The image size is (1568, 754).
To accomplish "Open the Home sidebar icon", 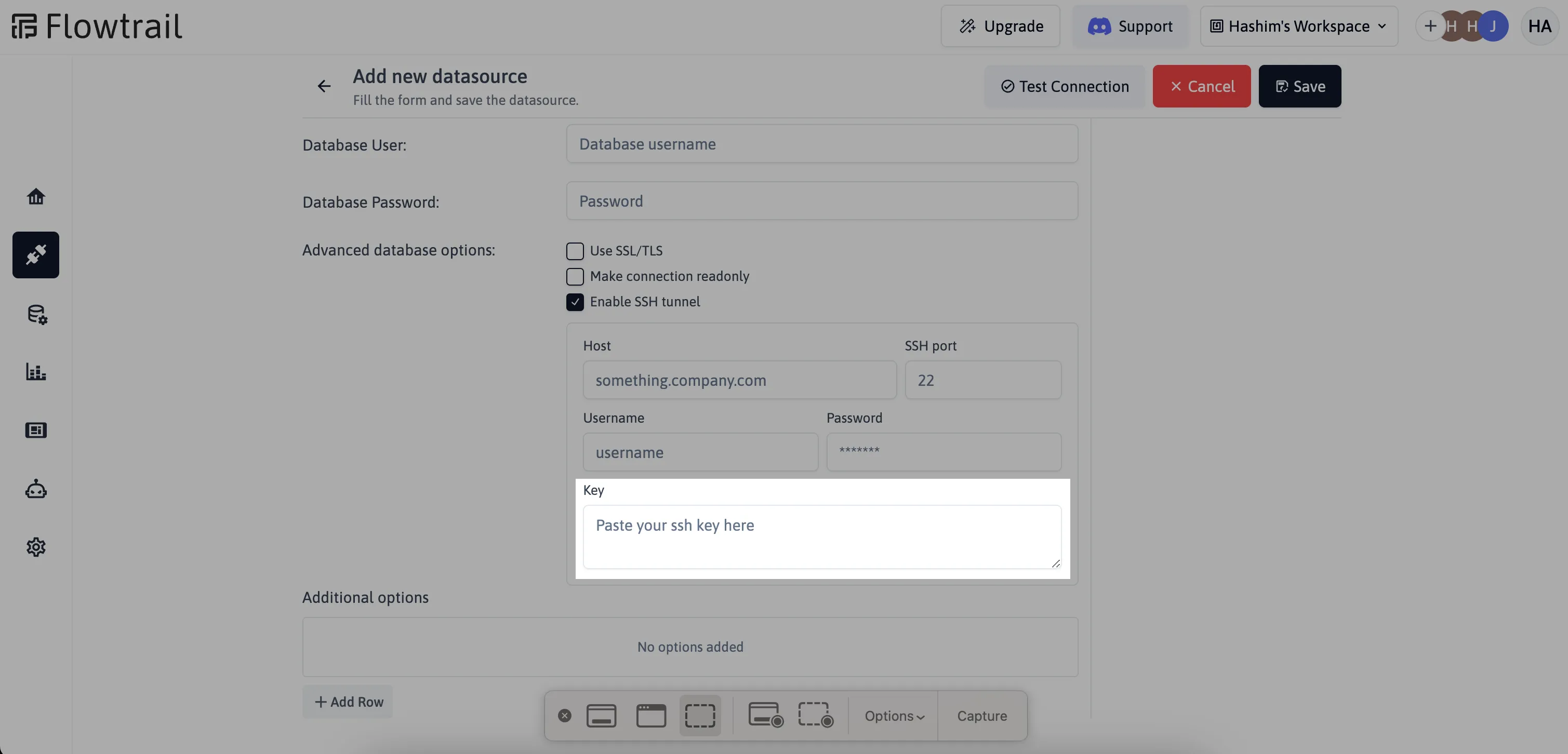I will (36, 196).
